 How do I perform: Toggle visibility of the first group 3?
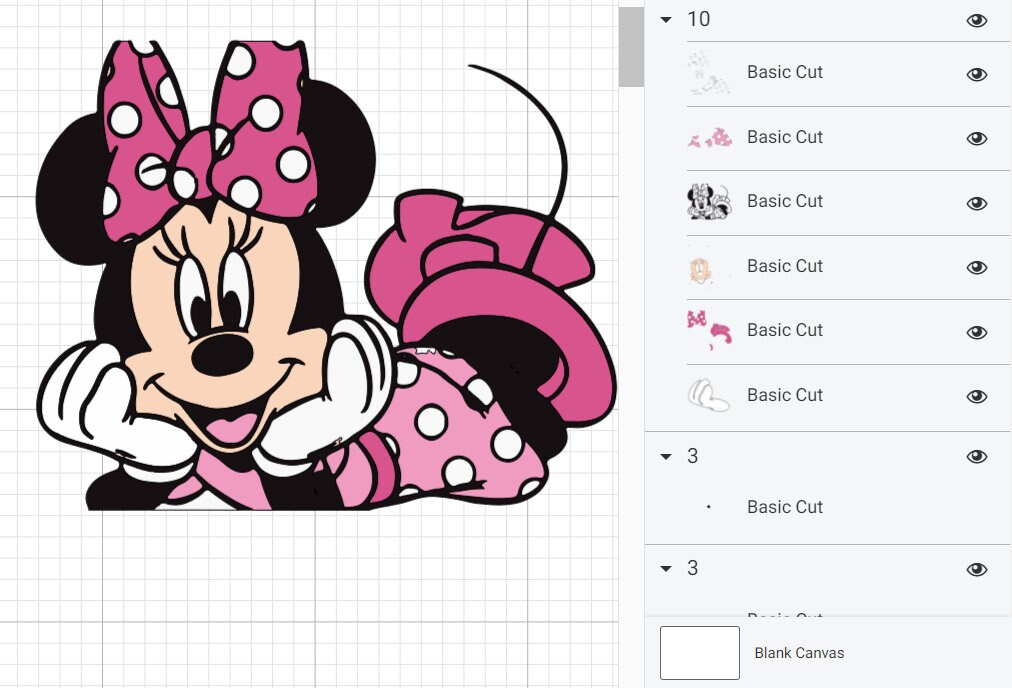coord(977,456)
